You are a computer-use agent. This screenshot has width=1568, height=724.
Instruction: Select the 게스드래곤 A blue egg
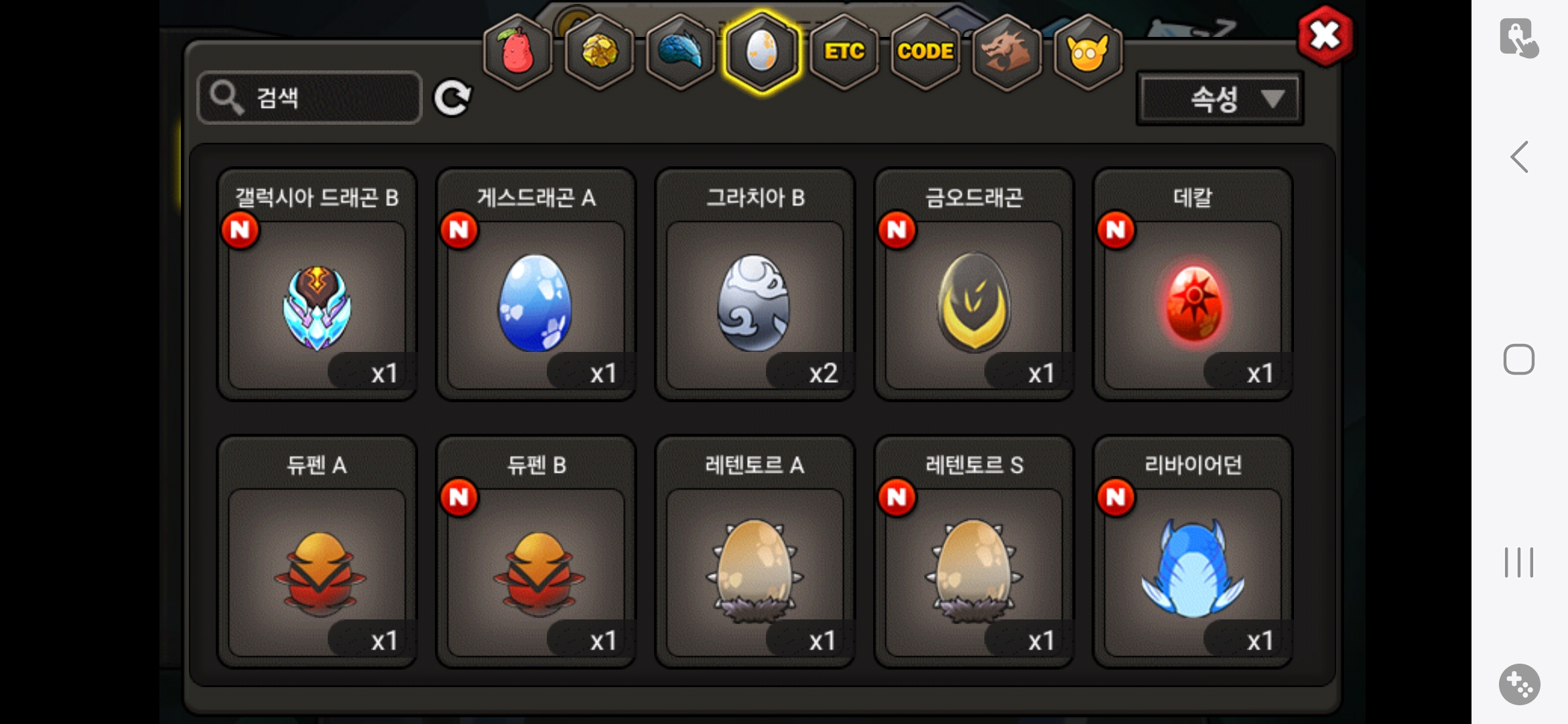(x=536, y=284)
